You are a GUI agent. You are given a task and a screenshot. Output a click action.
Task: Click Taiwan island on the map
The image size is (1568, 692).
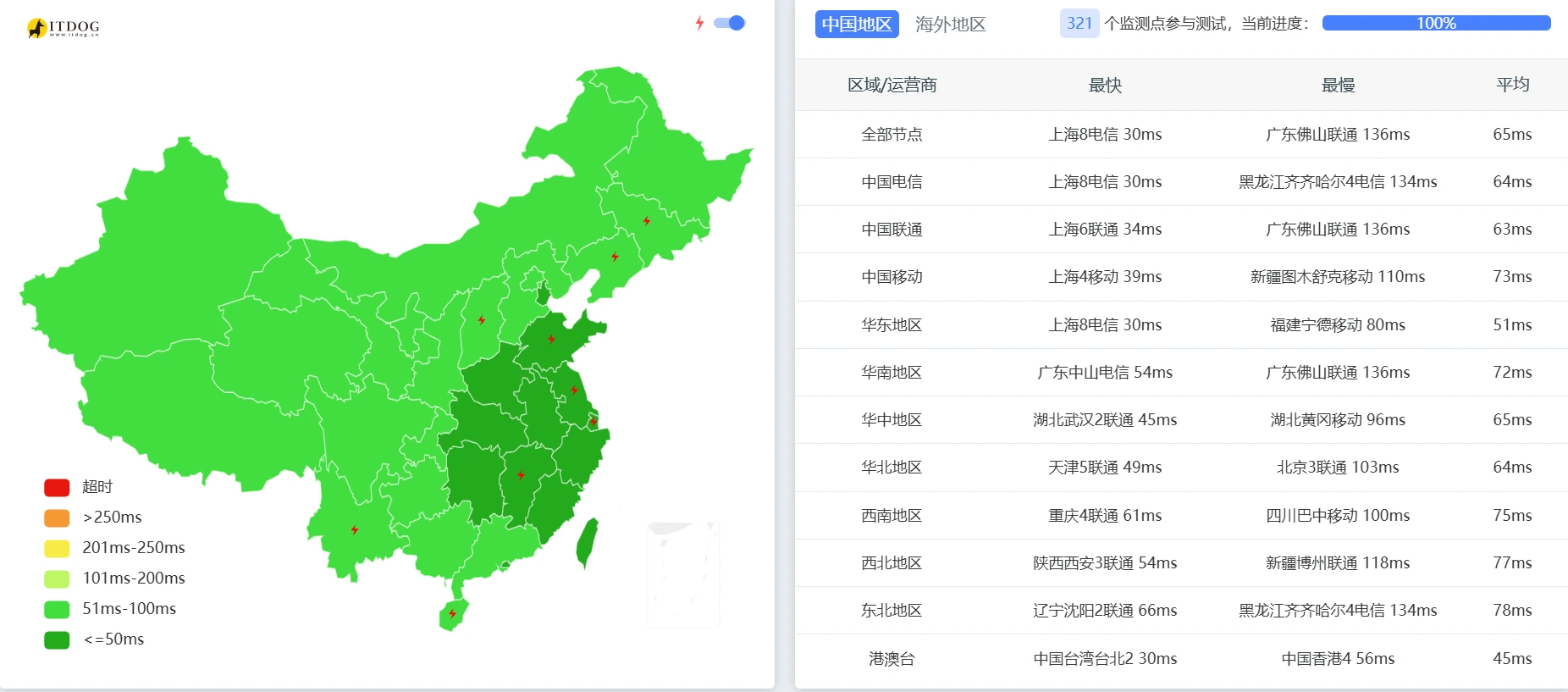point(587,542)
